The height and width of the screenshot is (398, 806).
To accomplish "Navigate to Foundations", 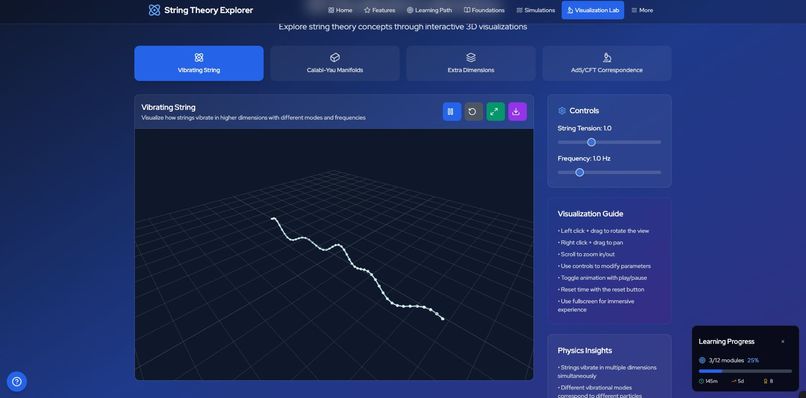I will point(484,10).
